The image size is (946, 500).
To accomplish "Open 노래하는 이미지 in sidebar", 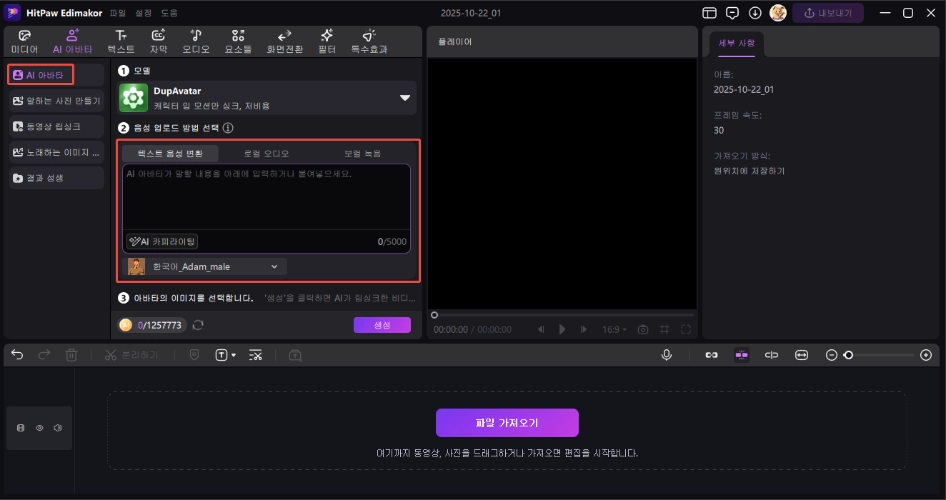I will click(56, 153).
